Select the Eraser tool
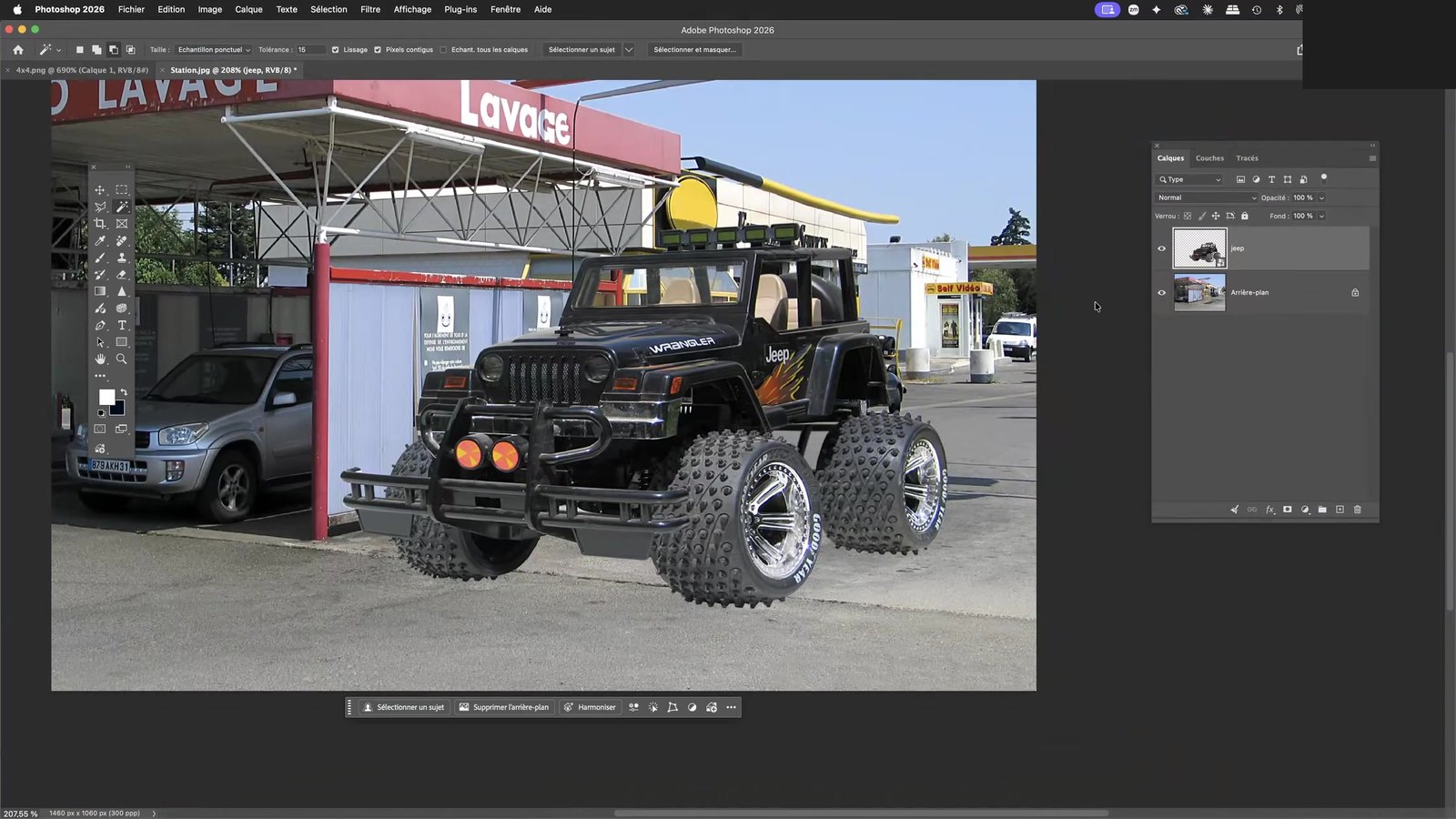This screenshot has height=819, width=1456. point(122,275)
